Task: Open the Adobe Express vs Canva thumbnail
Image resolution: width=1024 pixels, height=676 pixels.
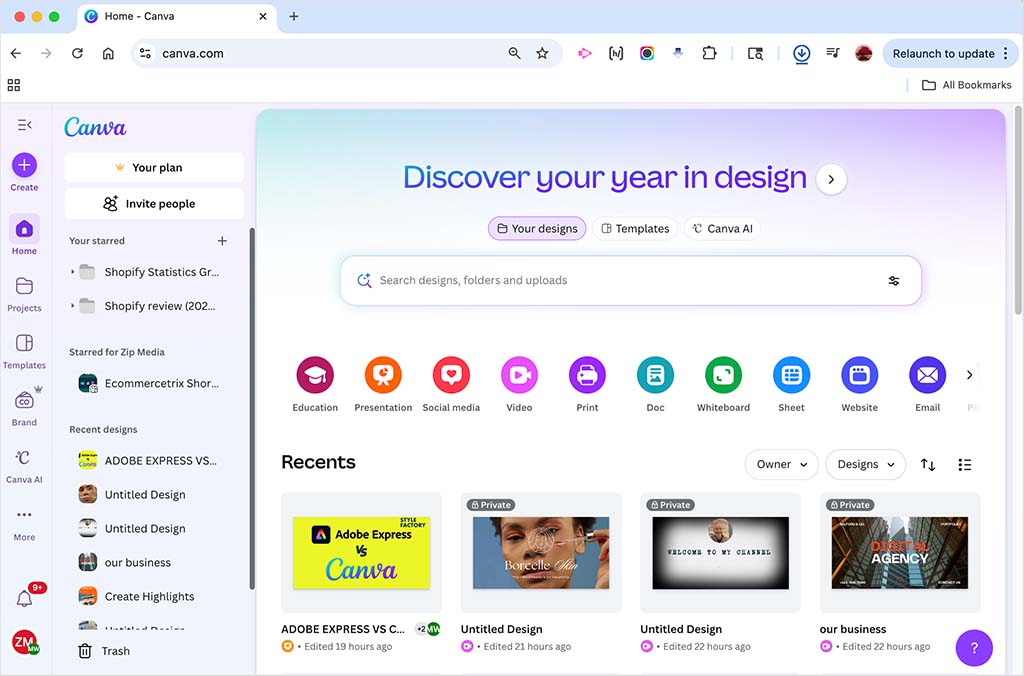Action: (x=361, y=553)
